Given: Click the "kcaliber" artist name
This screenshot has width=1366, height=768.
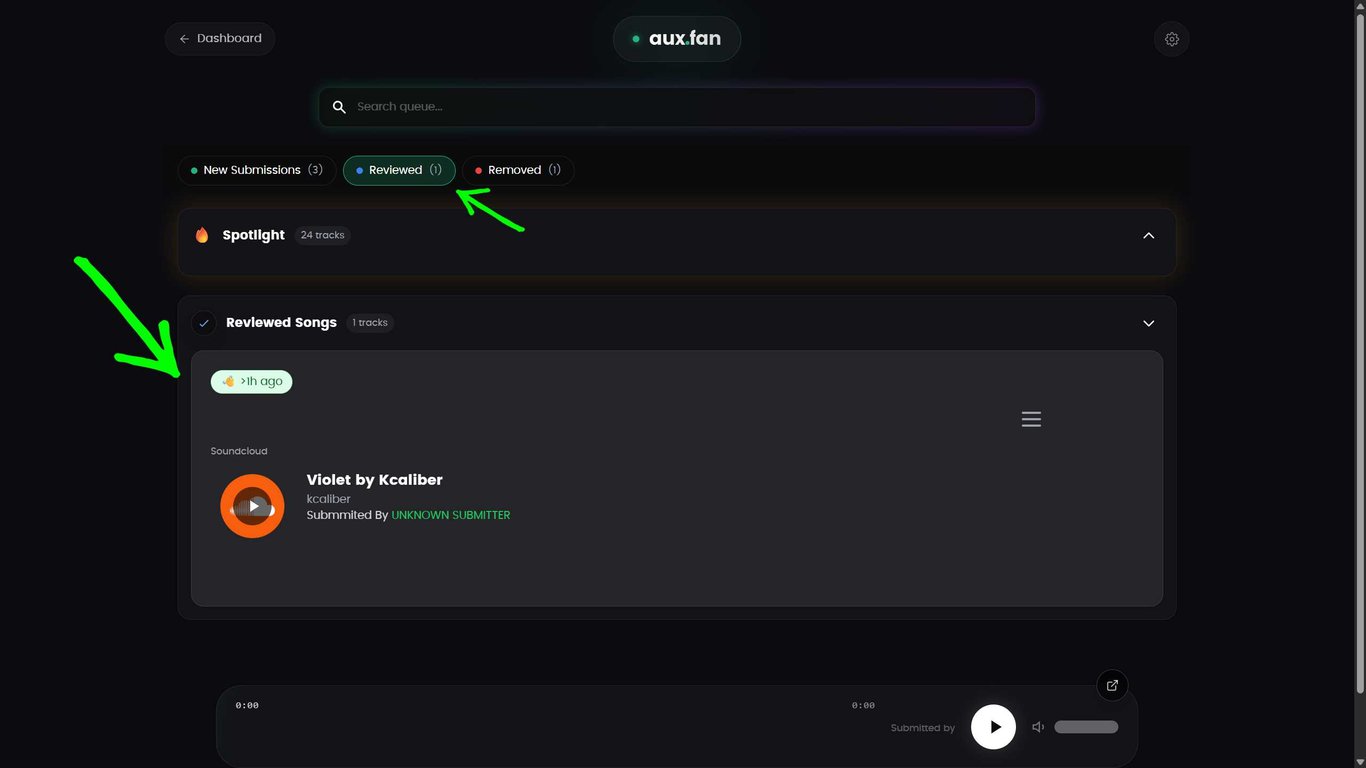Looking at the screenshot, I should tap(328, 499).
